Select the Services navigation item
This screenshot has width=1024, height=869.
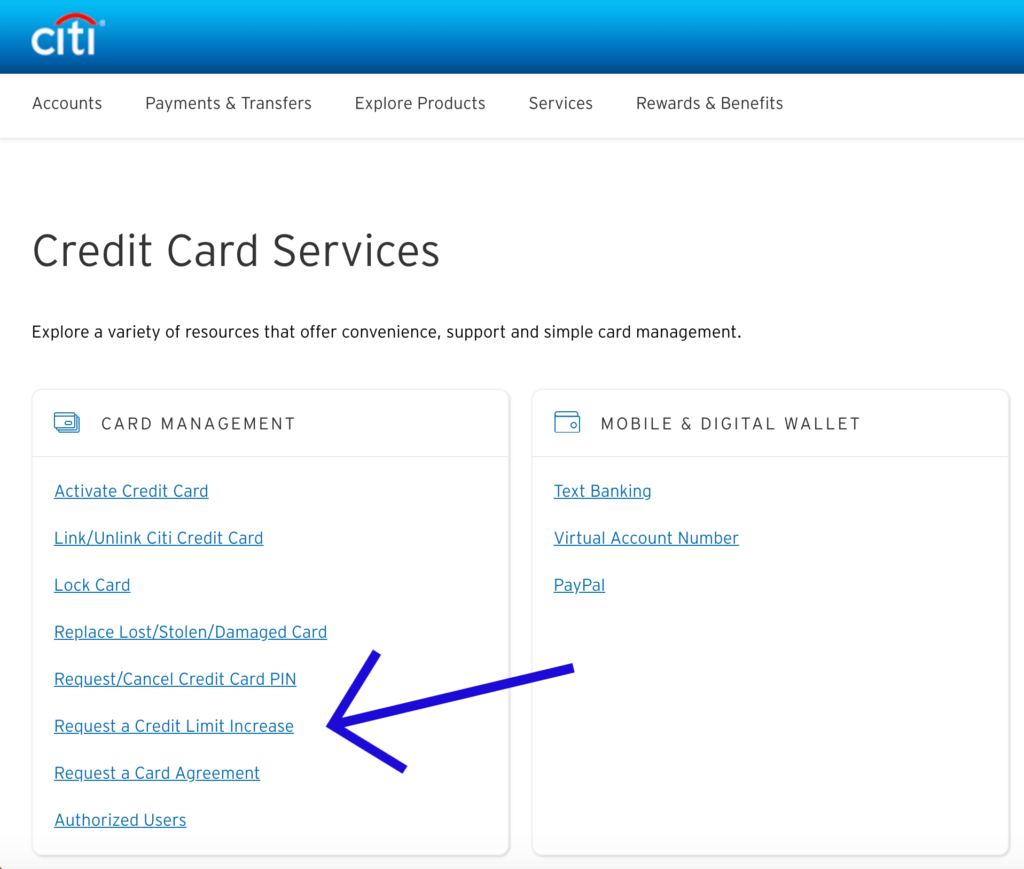click(560, 103)
